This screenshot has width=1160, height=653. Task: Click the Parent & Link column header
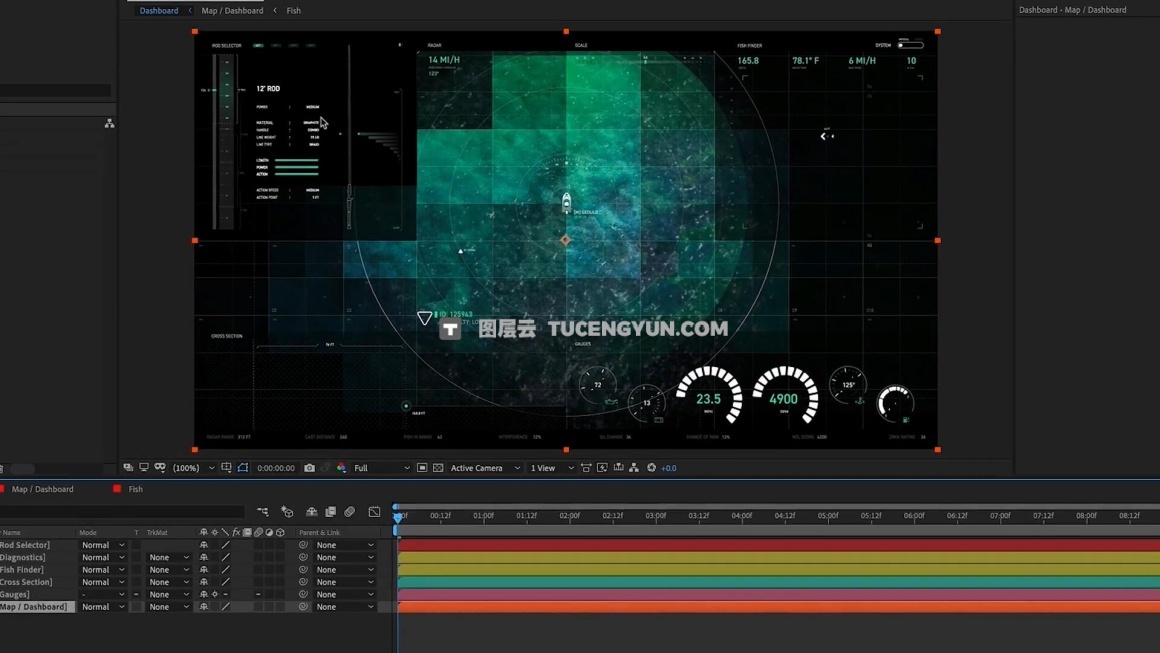click(320, 532)
